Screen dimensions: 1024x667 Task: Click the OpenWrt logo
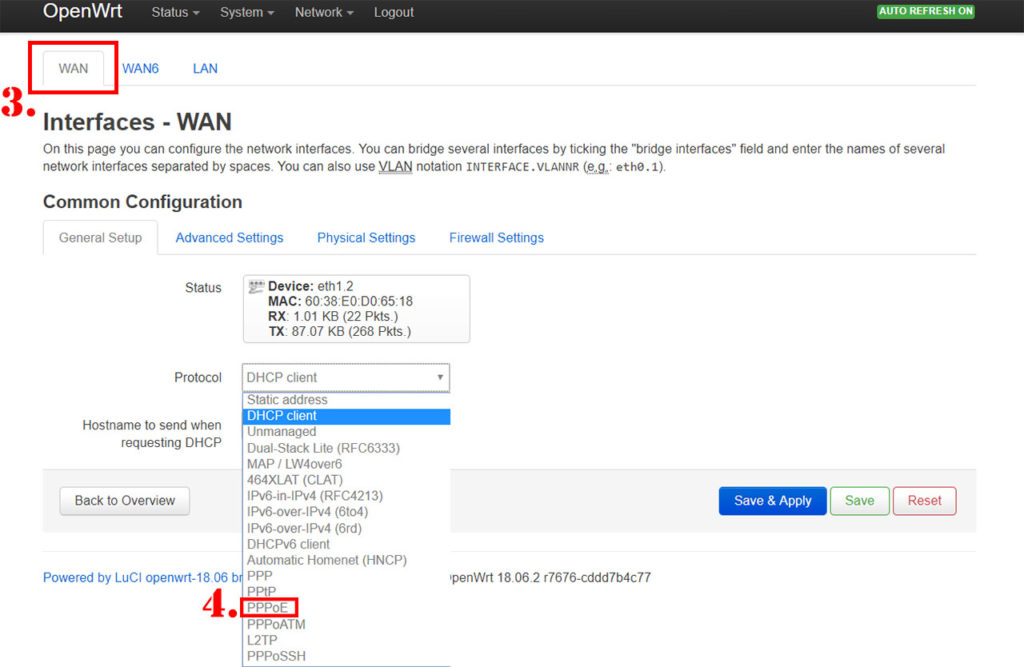(83, 13)
